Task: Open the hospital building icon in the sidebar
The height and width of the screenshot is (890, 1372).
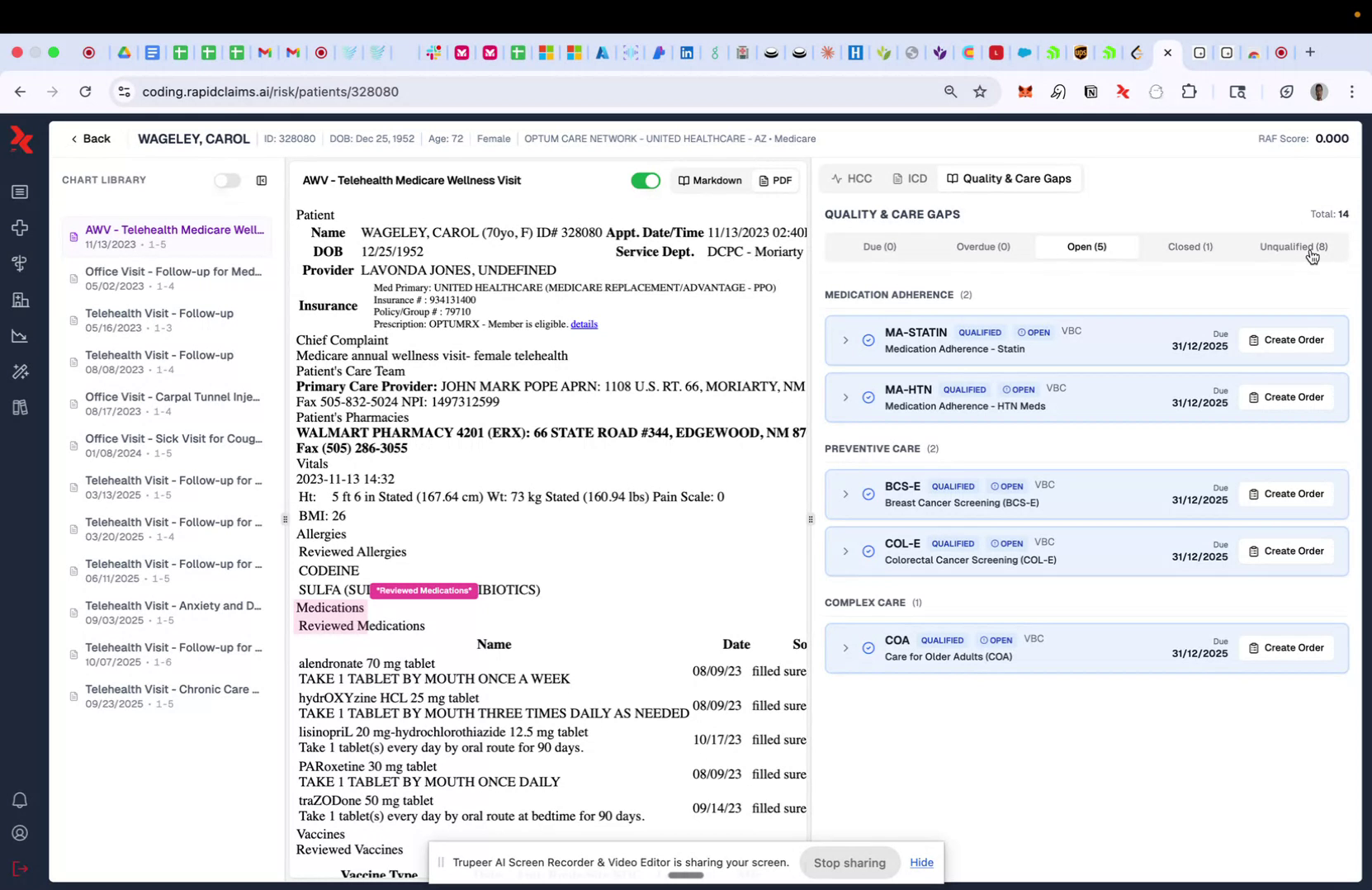Action: click(20, 300)
